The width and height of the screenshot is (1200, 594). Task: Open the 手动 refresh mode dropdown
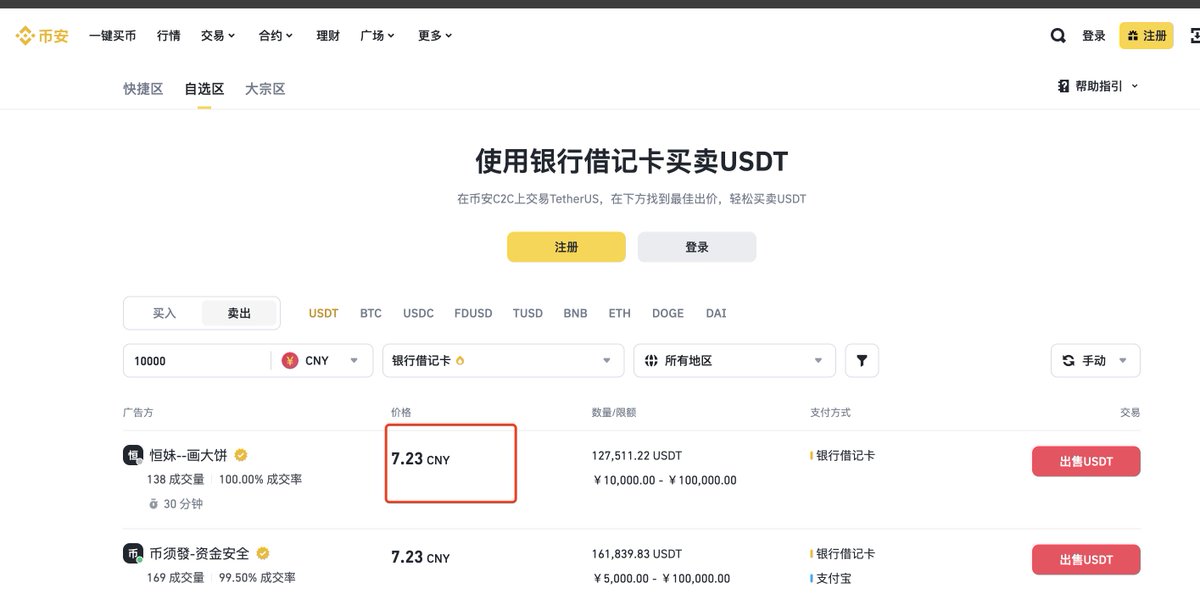(x=1095, y=360)
